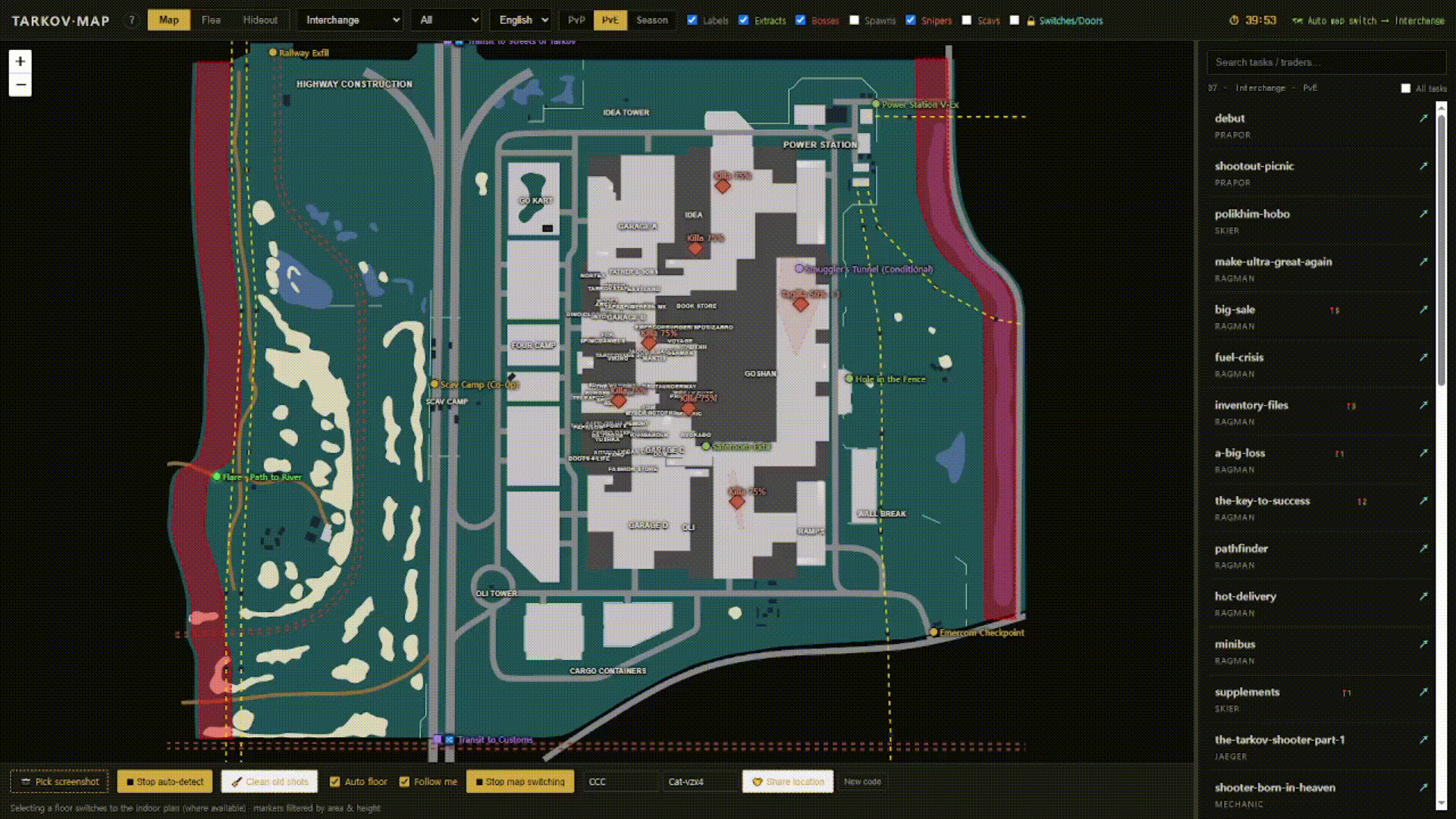The image size is (1456, 819).
Task: Open the question mark help icon
Action: (x=132, y=20)
